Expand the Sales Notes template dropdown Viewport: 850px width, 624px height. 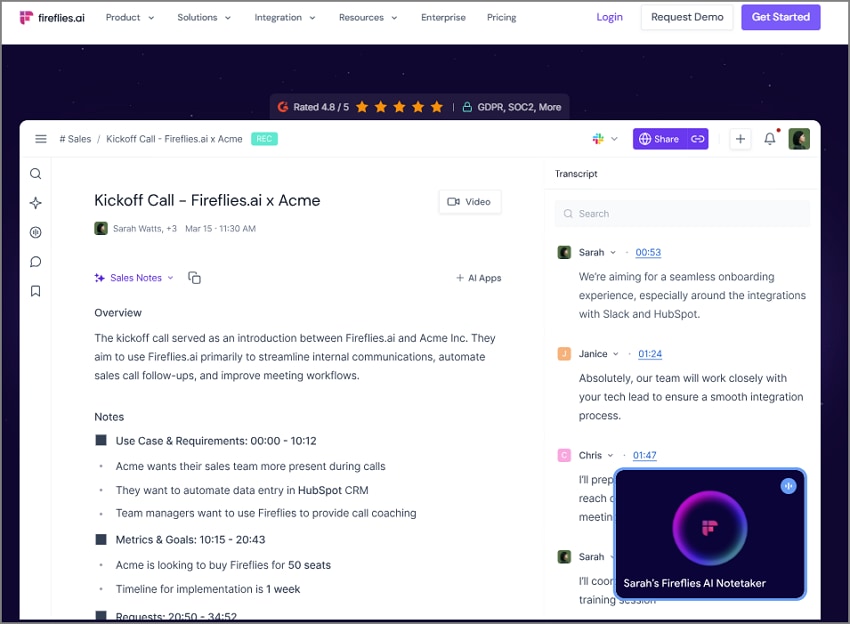point(168,277)
